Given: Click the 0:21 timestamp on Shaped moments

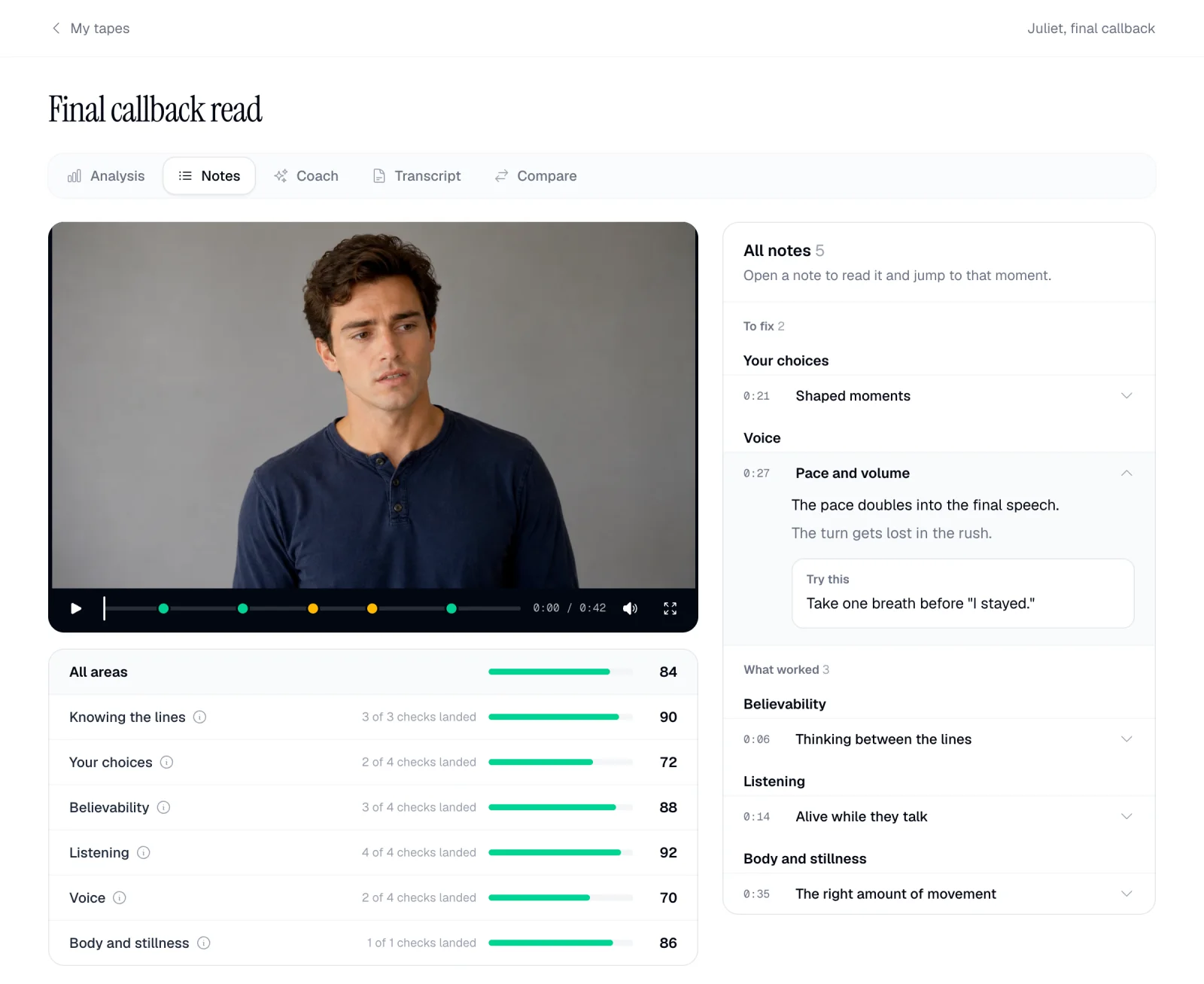Looking at the screenshot, I should point(756,396).
